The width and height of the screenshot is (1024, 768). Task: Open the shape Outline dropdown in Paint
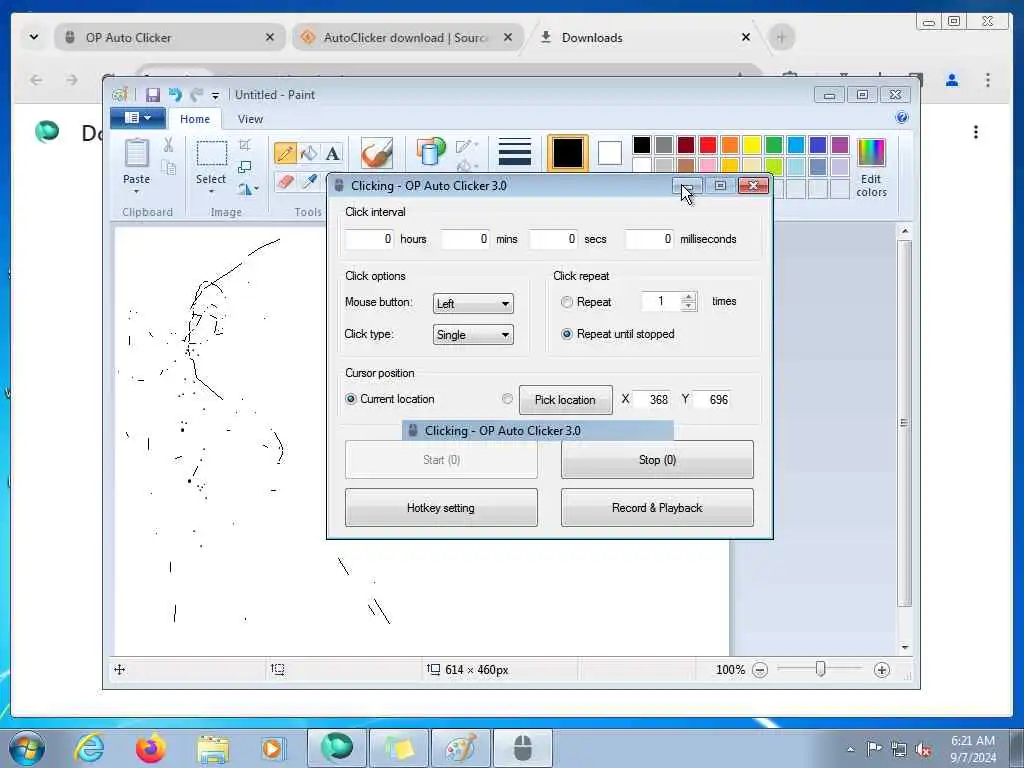click(x=468, y=145)
